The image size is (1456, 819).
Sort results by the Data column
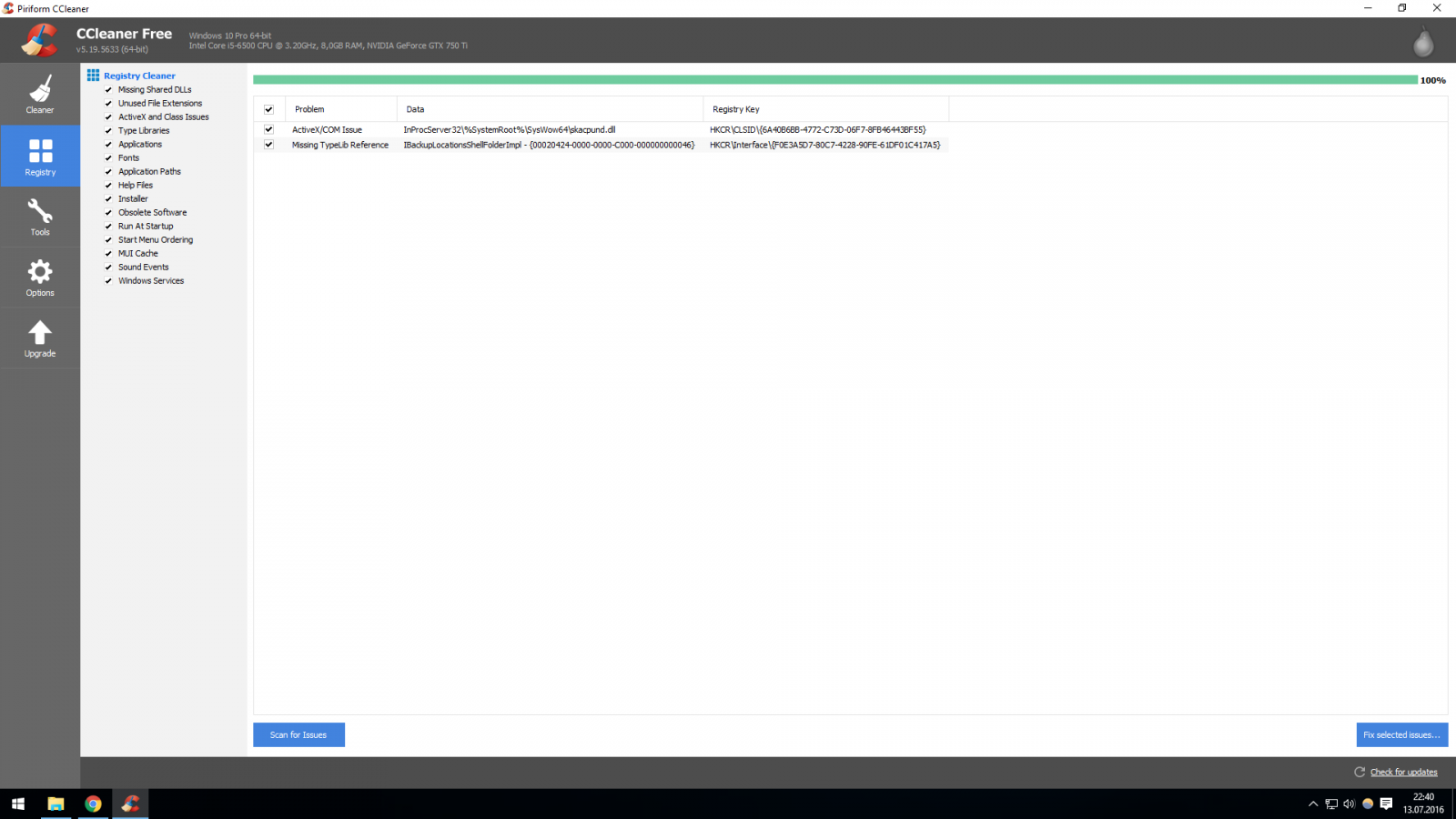pos(550,109)
